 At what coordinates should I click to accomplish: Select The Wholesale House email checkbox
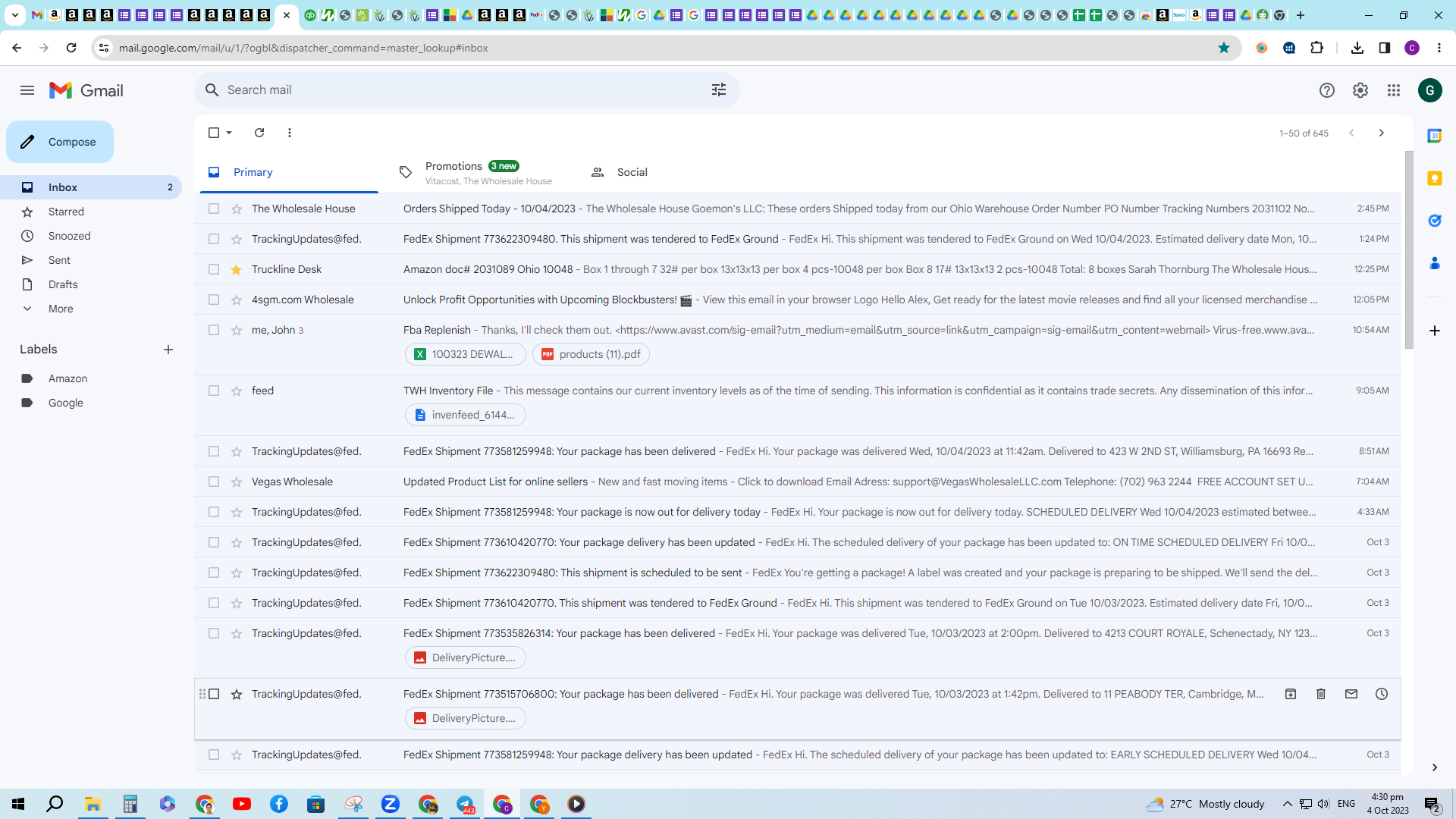(214, 209)
